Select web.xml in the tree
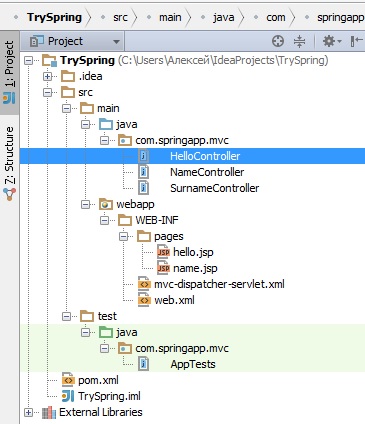Image resolution: width=365 pixels, height=424 pixels. pos(174,300)
